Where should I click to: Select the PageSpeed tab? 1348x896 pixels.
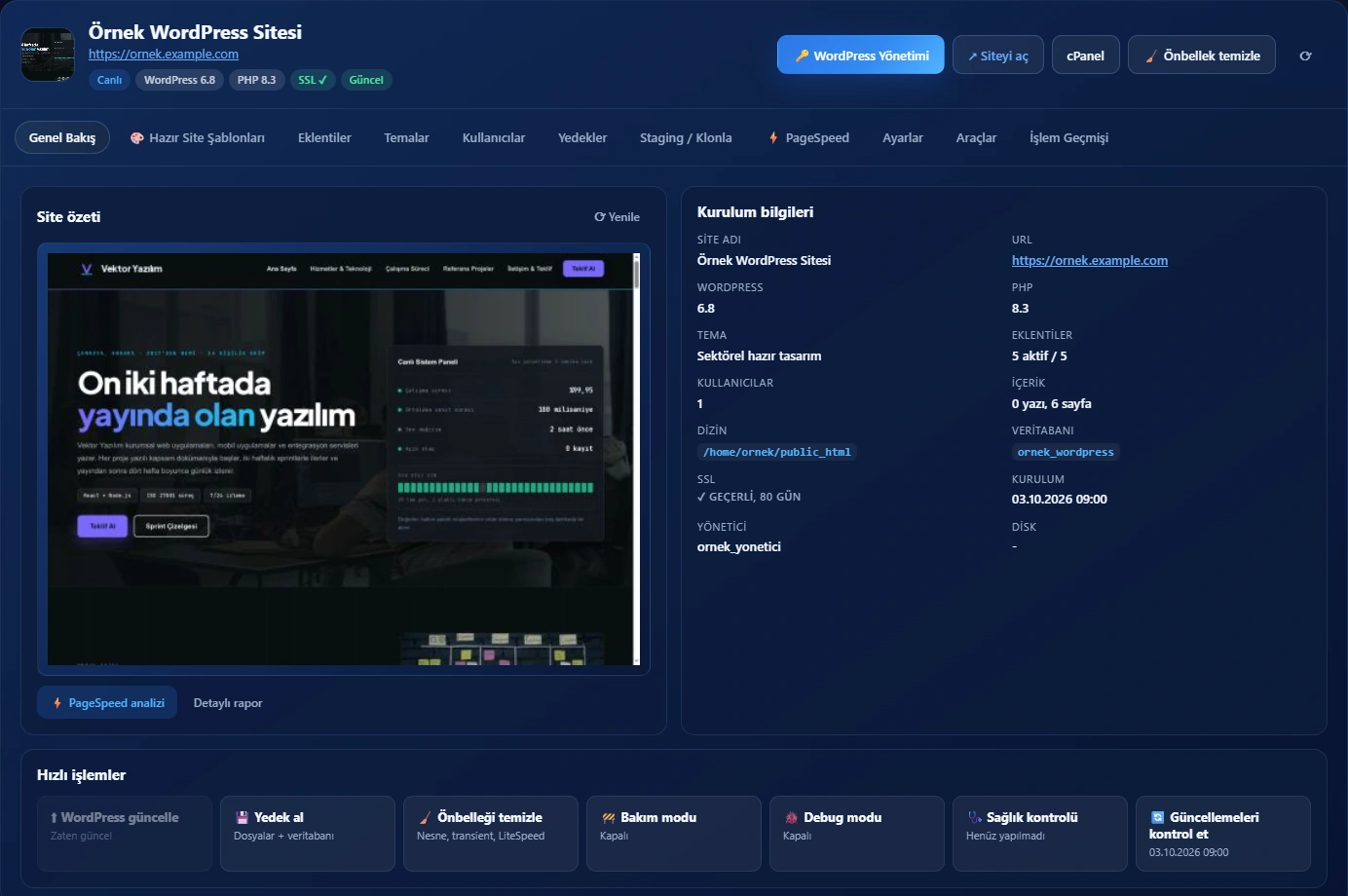click(x=808, y=137)
